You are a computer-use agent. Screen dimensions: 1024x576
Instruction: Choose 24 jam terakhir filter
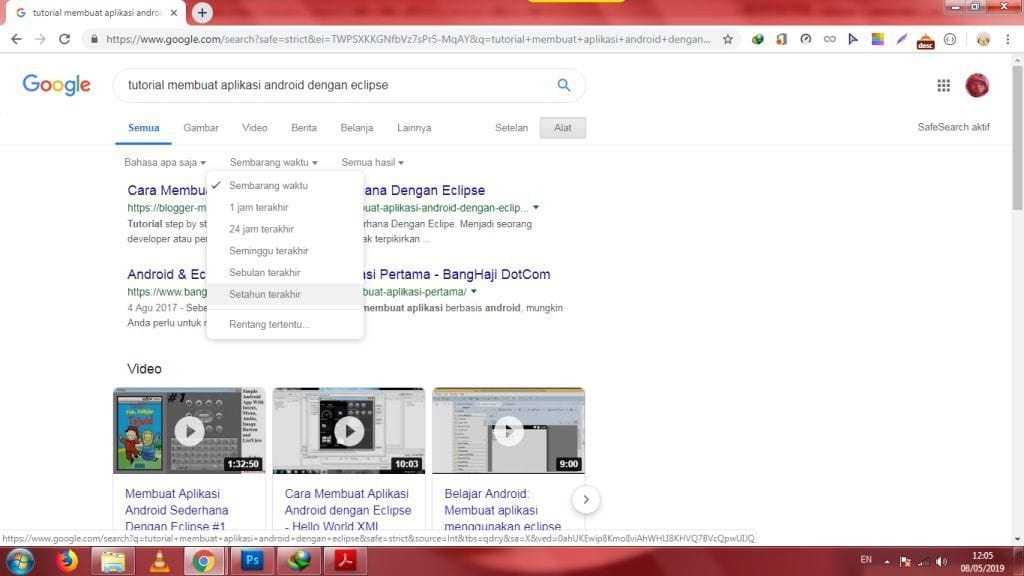(x=285, y=229)
